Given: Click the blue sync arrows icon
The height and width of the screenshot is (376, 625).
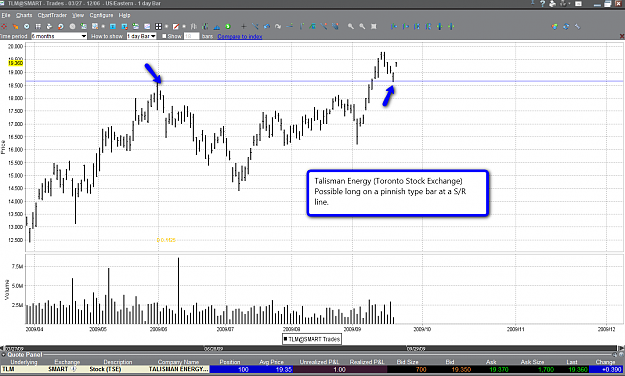Looking at the screenshot, I should (x=566, y=26).
